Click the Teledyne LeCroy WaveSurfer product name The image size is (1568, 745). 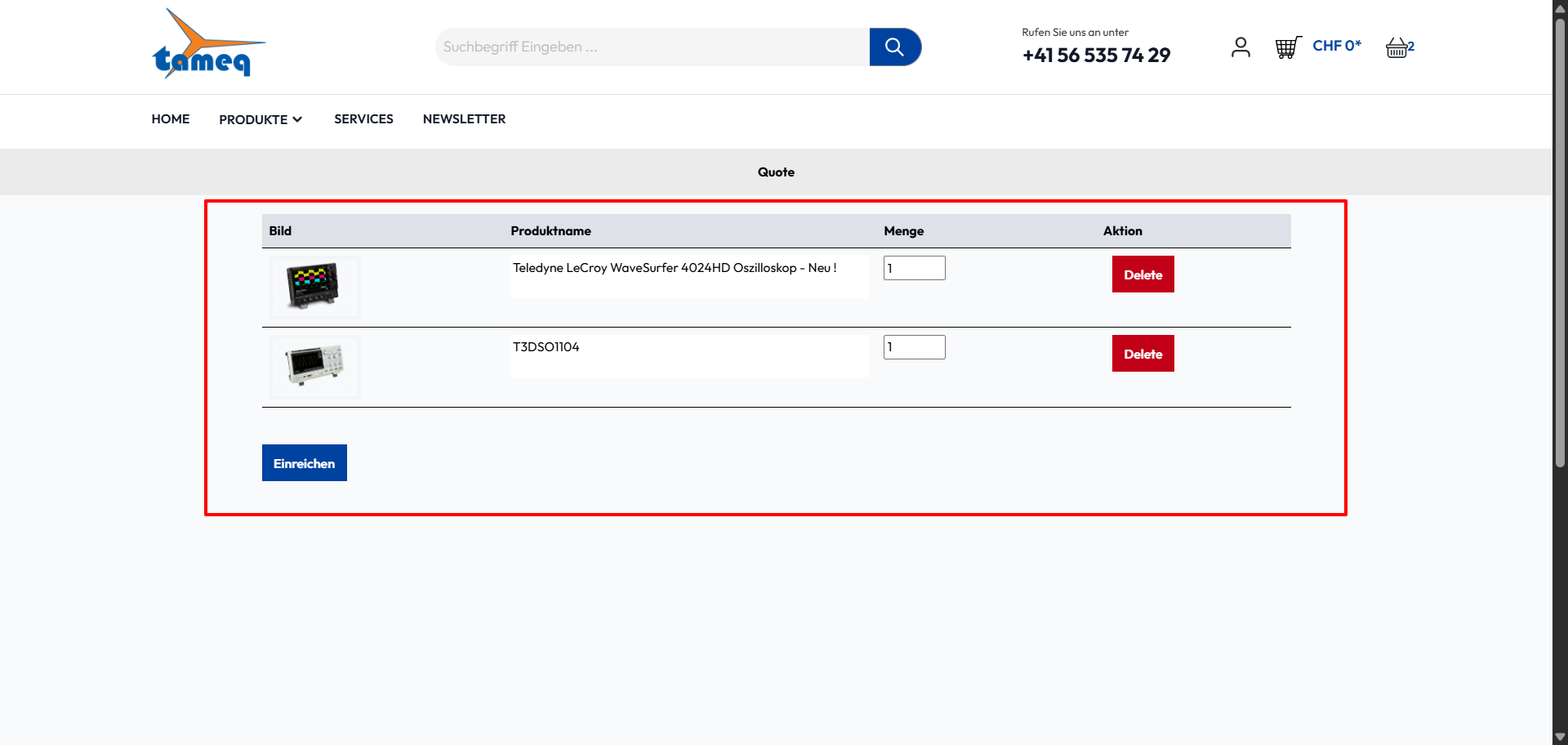674,268
